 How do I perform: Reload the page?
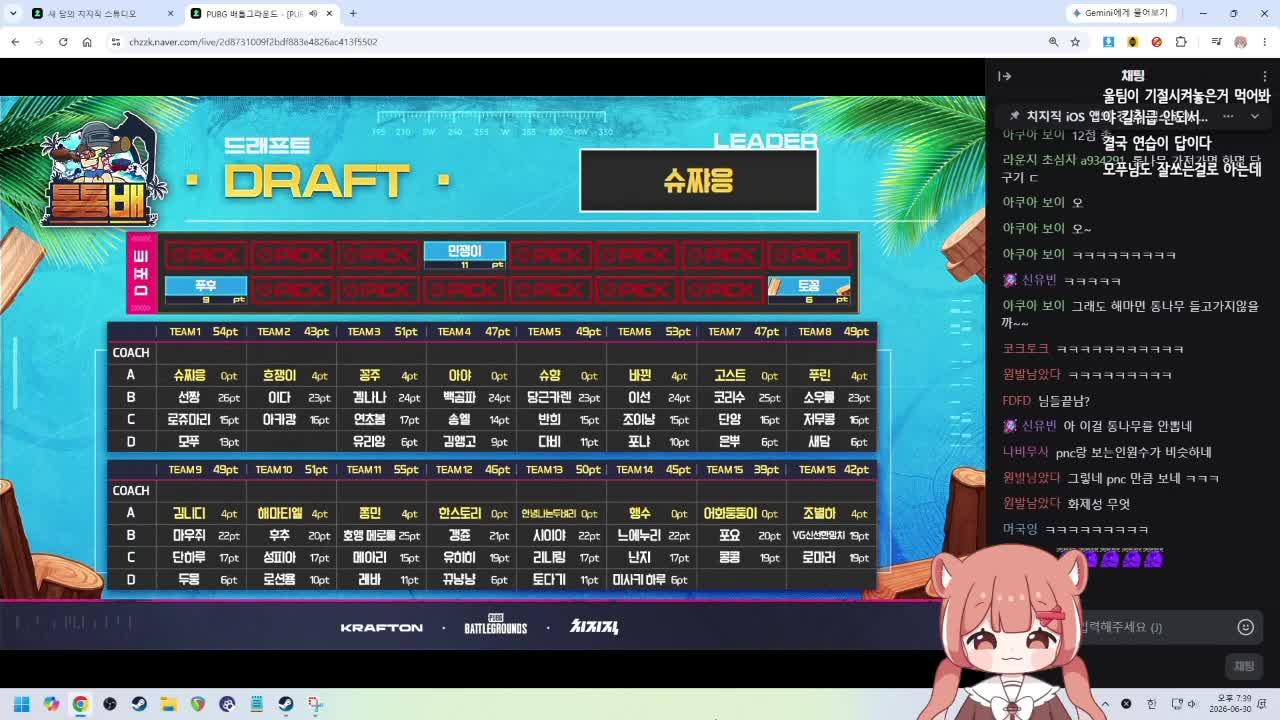(63, 42)
